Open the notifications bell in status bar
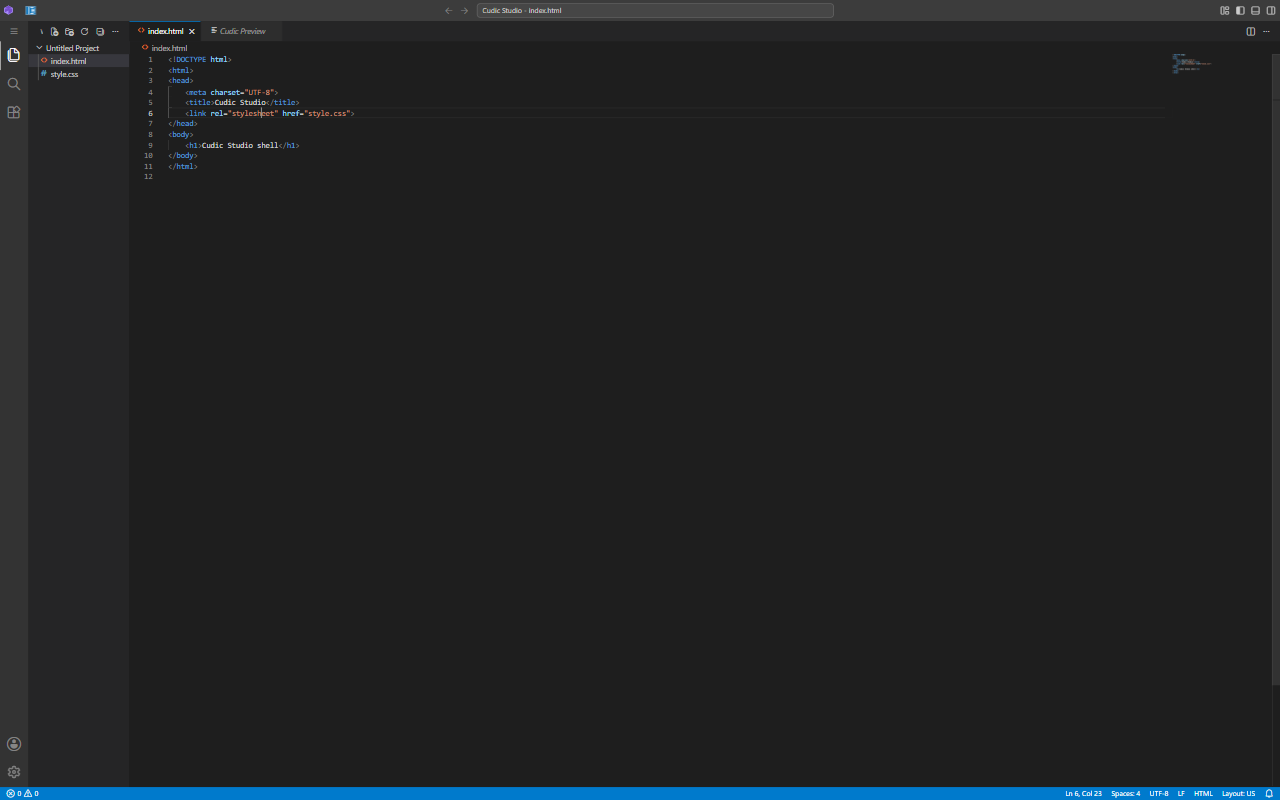 tap(1269, 793)
